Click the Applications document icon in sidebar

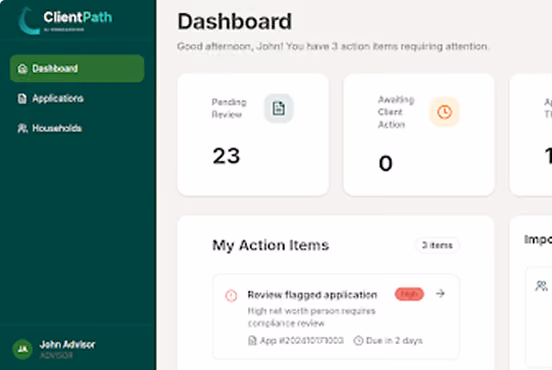point(22,99)
